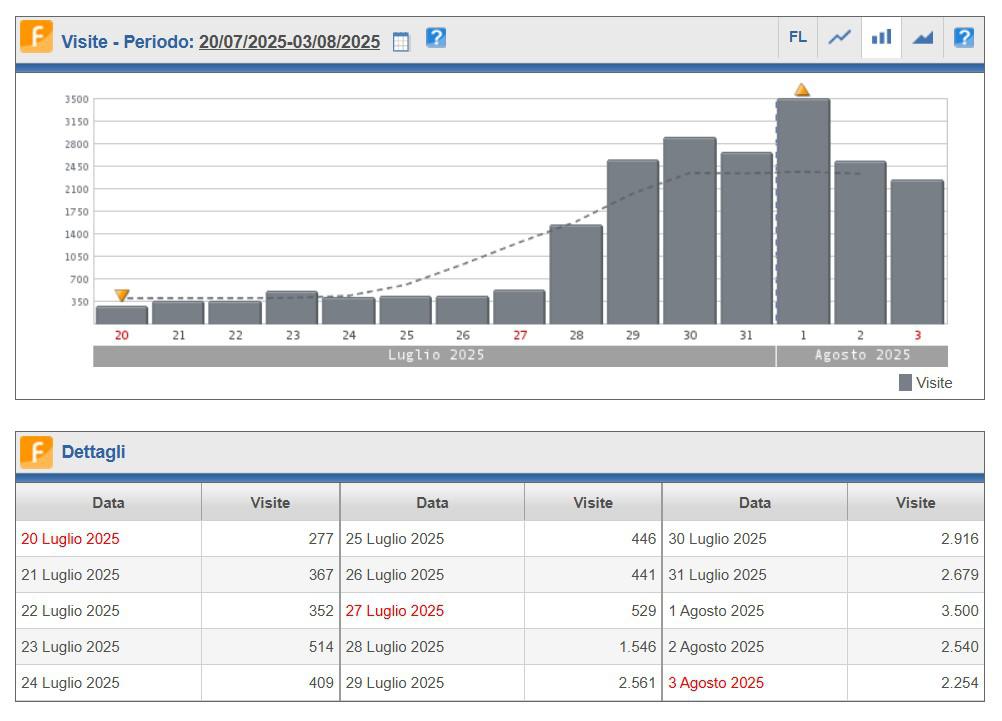
Task: Click the visits value 2.561
Action: pyautogui.click(x=638, y=683)
